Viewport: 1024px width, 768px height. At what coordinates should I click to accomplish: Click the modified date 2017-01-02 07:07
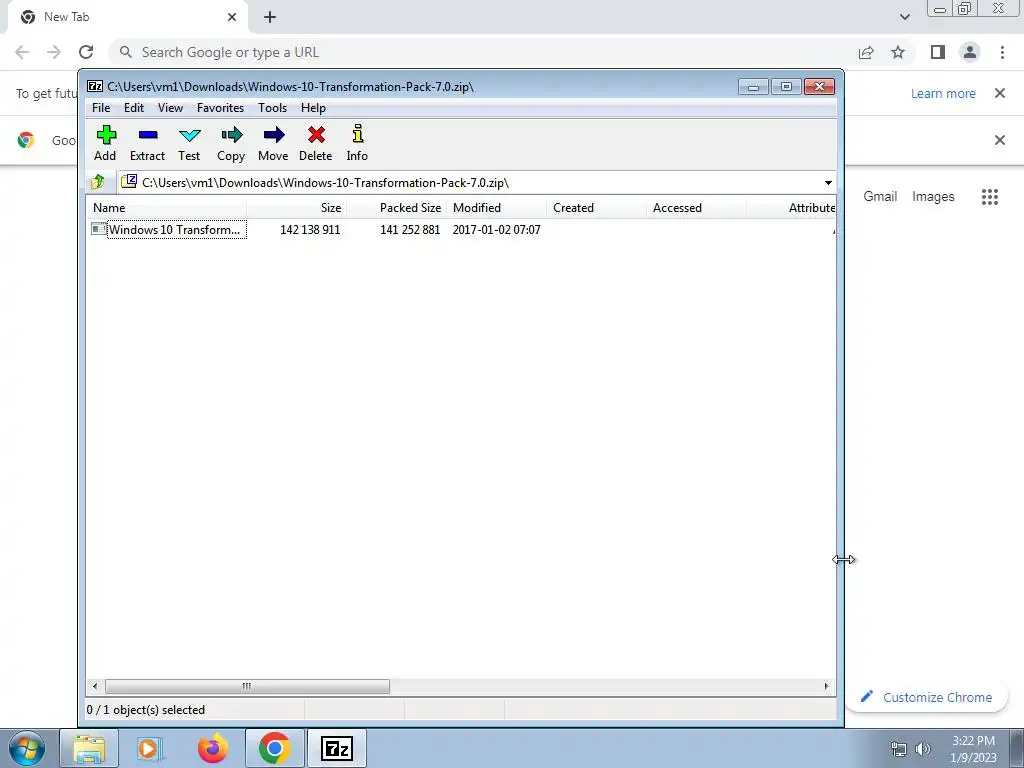click(x=496, y=230)
